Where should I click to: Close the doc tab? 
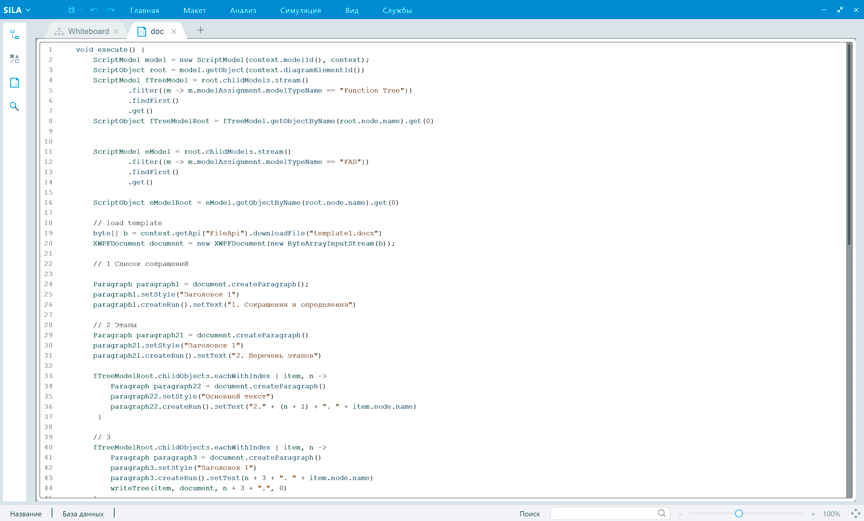[174, 32]
